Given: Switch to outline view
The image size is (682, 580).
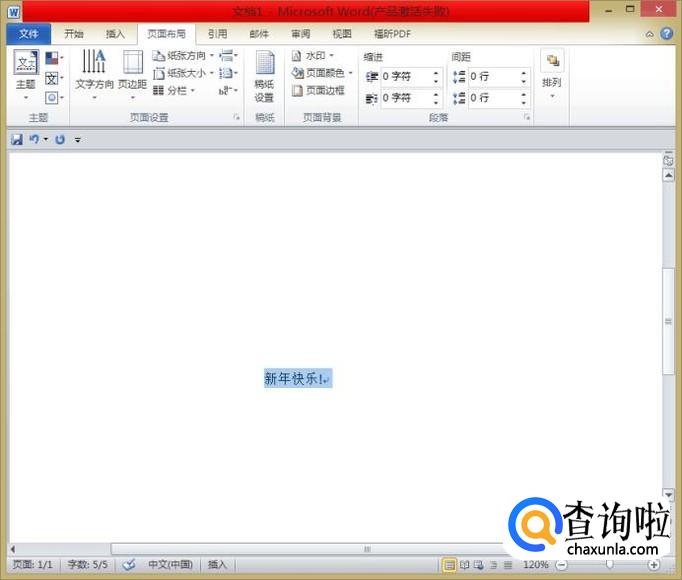Looking at the screenshot, I should [493, 565].
